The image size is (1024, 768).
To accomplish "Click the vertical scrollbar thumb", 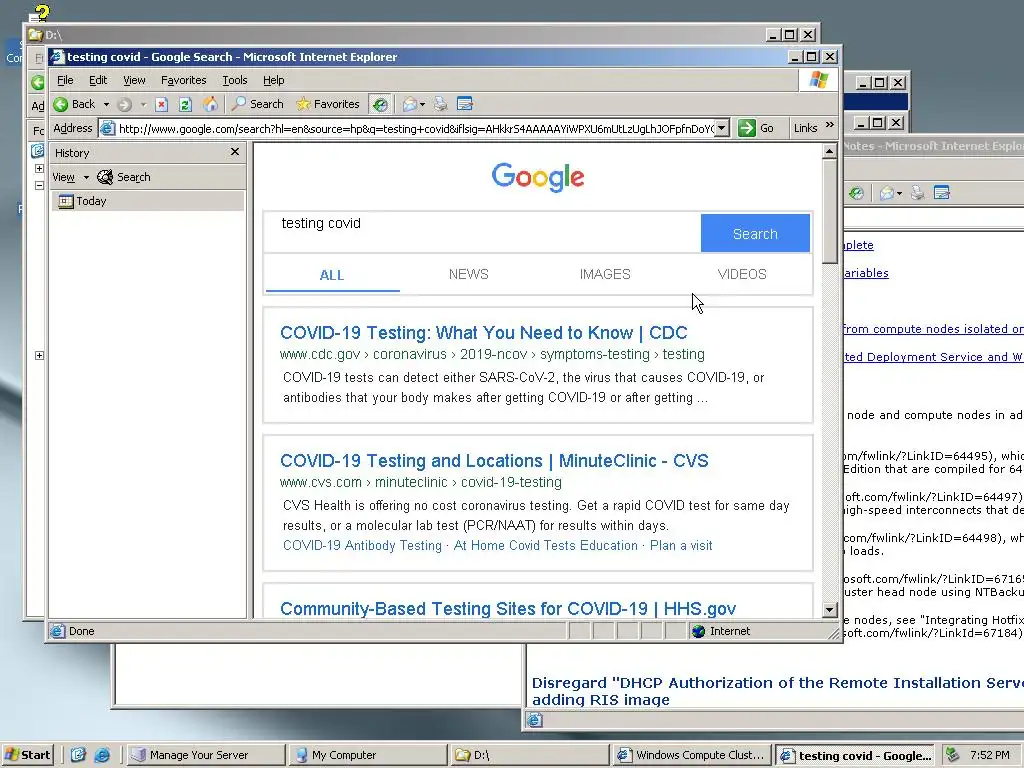I will (829, 211).
